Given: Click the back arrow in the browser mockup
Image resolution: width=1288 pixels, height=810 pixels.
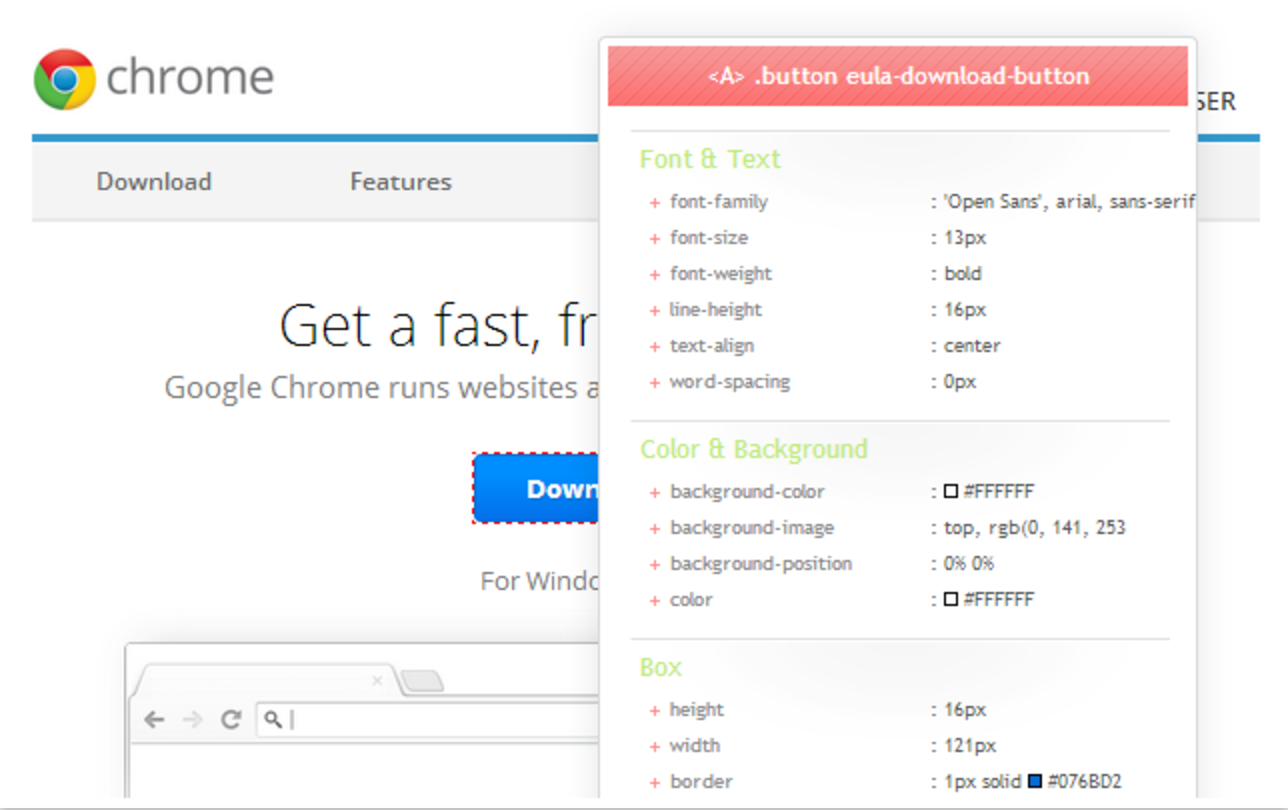Looking at the screenshot, I should pos(152,719).
